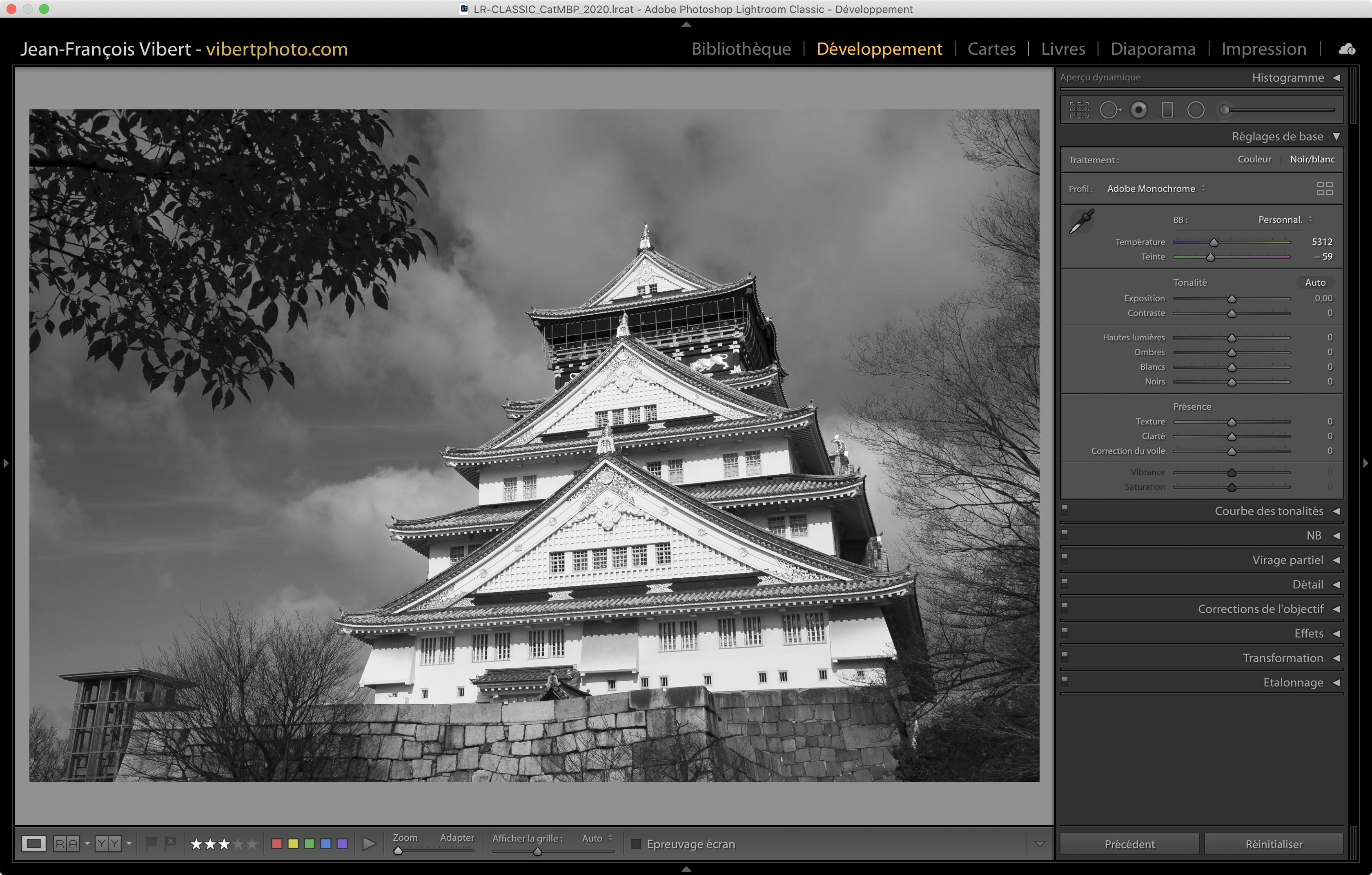The image size is (1372, 875).
Task: Pick the Radial Filter tool
Action: tap(1195, 110)
